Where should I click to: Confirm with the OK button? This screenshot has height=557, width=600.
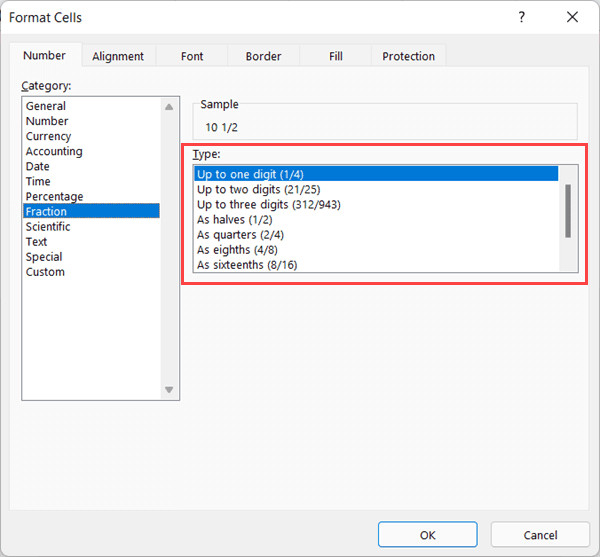(427, 535)
